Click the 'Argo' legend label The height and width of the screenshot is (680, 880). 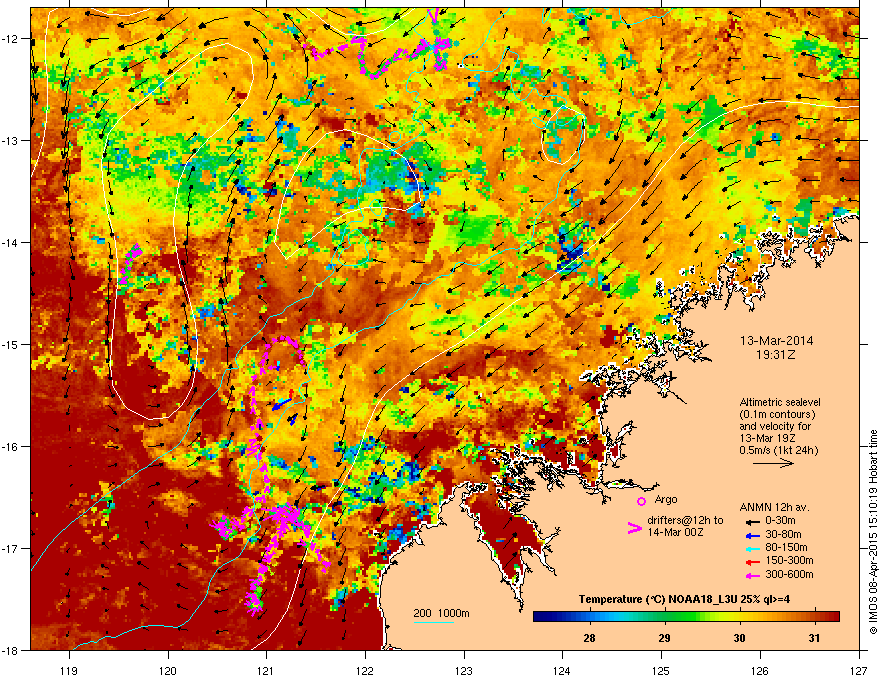pos(666,499)
